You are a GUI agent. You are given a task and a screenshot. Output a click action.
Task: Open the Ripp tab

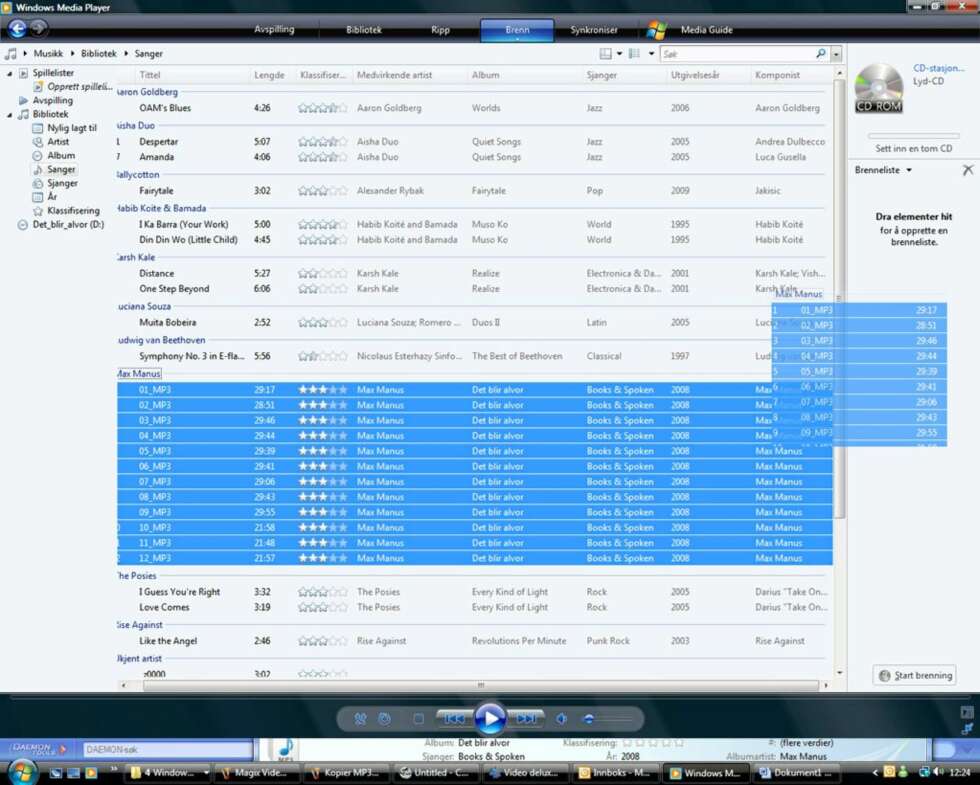440,29
